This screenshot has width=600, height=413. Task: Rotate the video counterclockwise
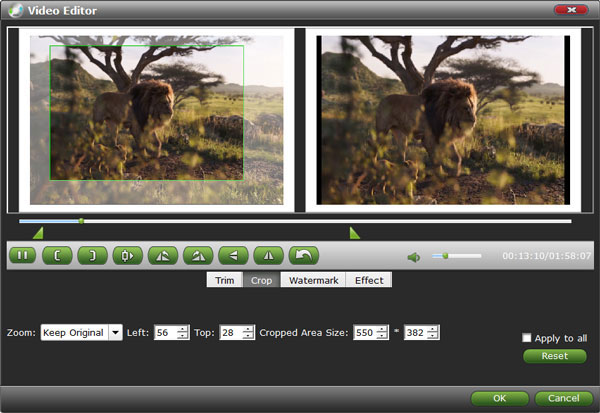click(163, 255)
